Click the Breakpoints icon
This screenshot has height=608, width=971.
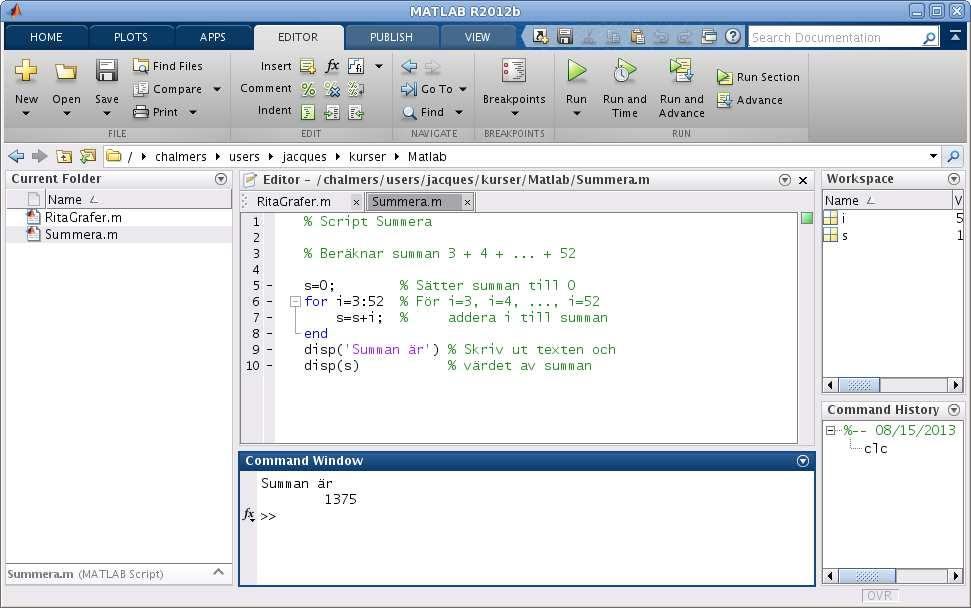pos(514,71)
